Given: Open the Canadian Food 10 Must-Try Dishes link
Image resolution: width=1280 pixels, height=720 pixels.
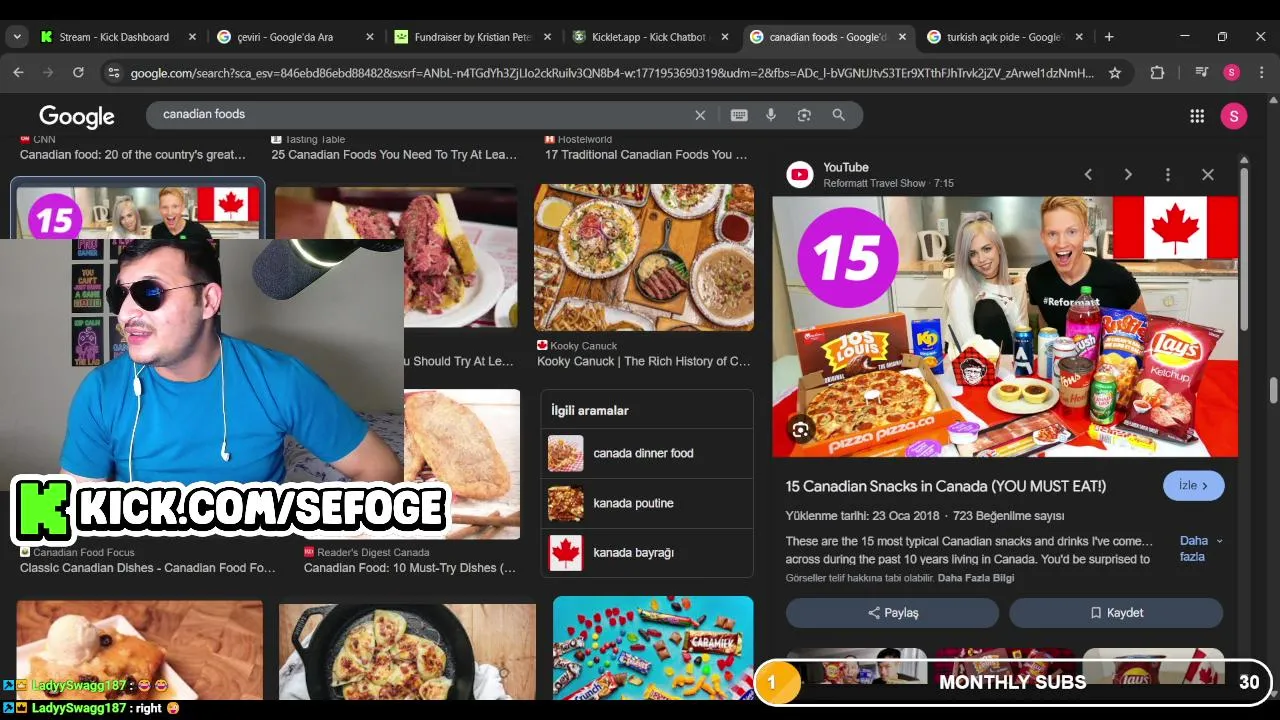Looking at the screenshot, I should pos(410,568).
